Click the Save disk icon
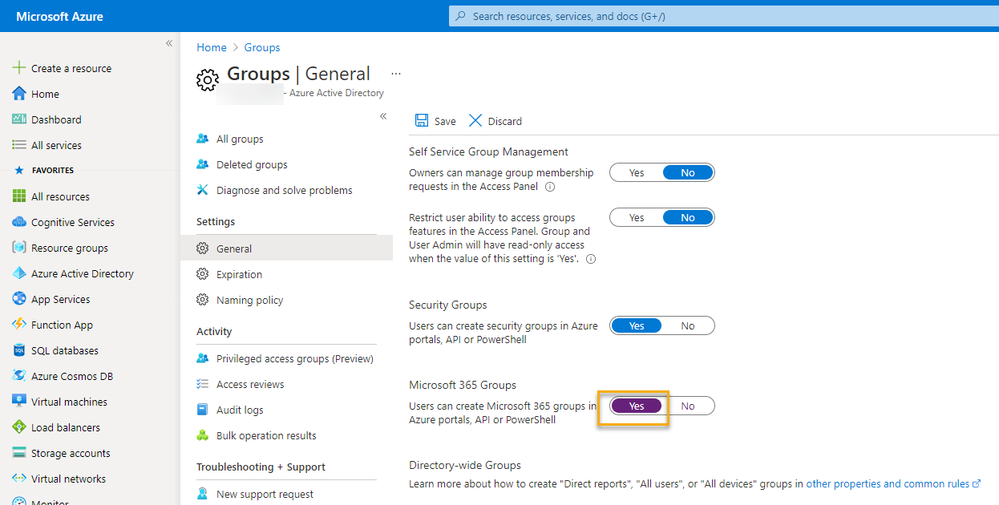The width and height of the screenshot is (999, 505). coord(422,121)
